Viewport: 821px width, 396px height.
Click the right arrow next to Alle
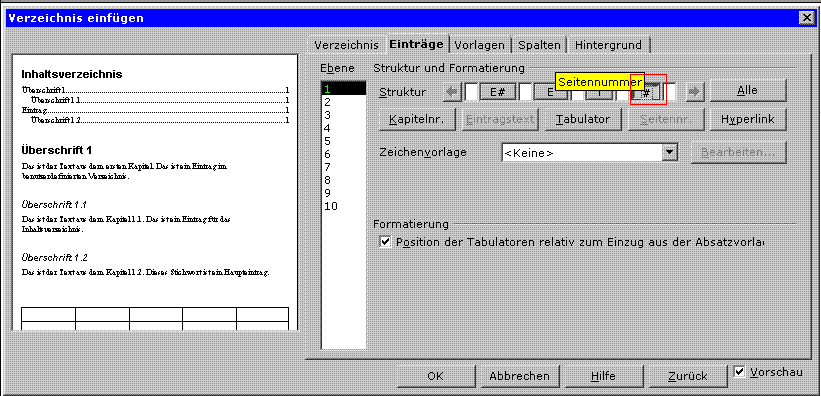[694, 92]
